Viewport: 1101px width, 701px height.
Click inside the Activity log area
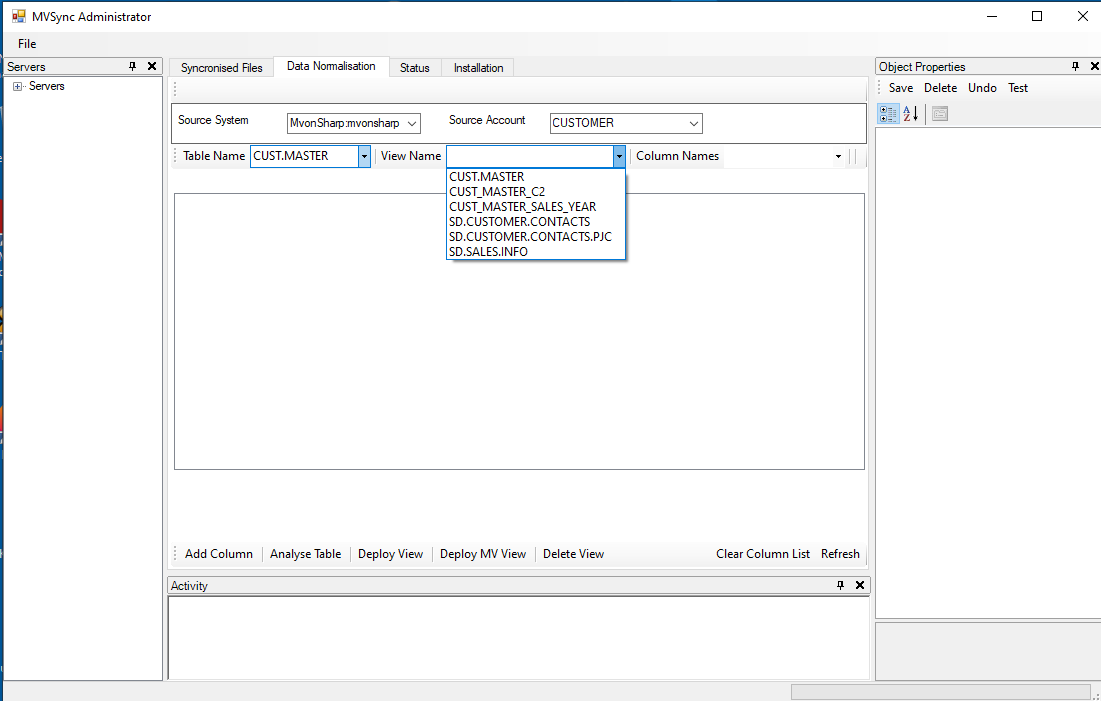(519, 638)
